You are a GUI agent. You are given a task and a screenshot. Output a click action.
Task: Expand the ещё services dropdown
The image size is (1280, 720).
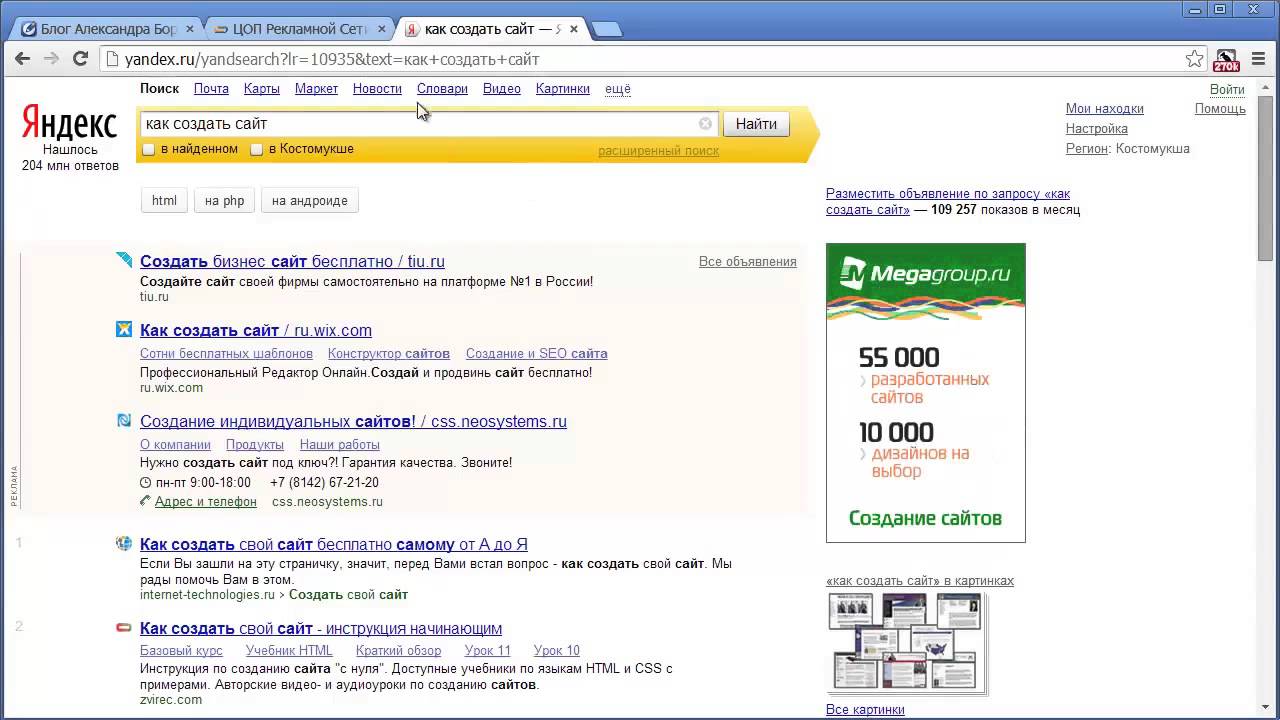(x=618, y=89)
